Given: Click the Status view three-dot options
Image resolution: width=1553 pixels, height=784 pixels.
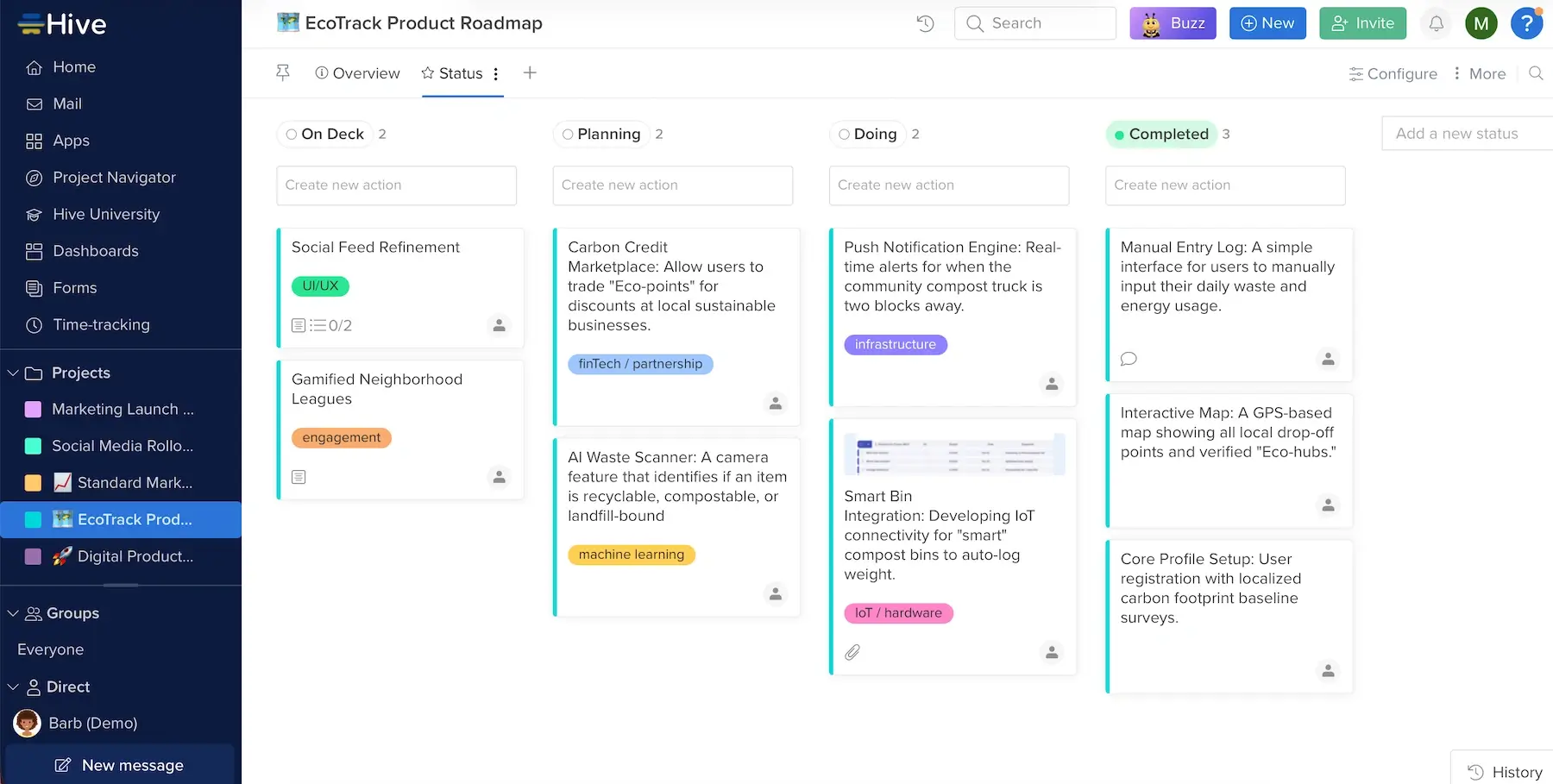Looking at the screenshot, I should tap(496, 74).
